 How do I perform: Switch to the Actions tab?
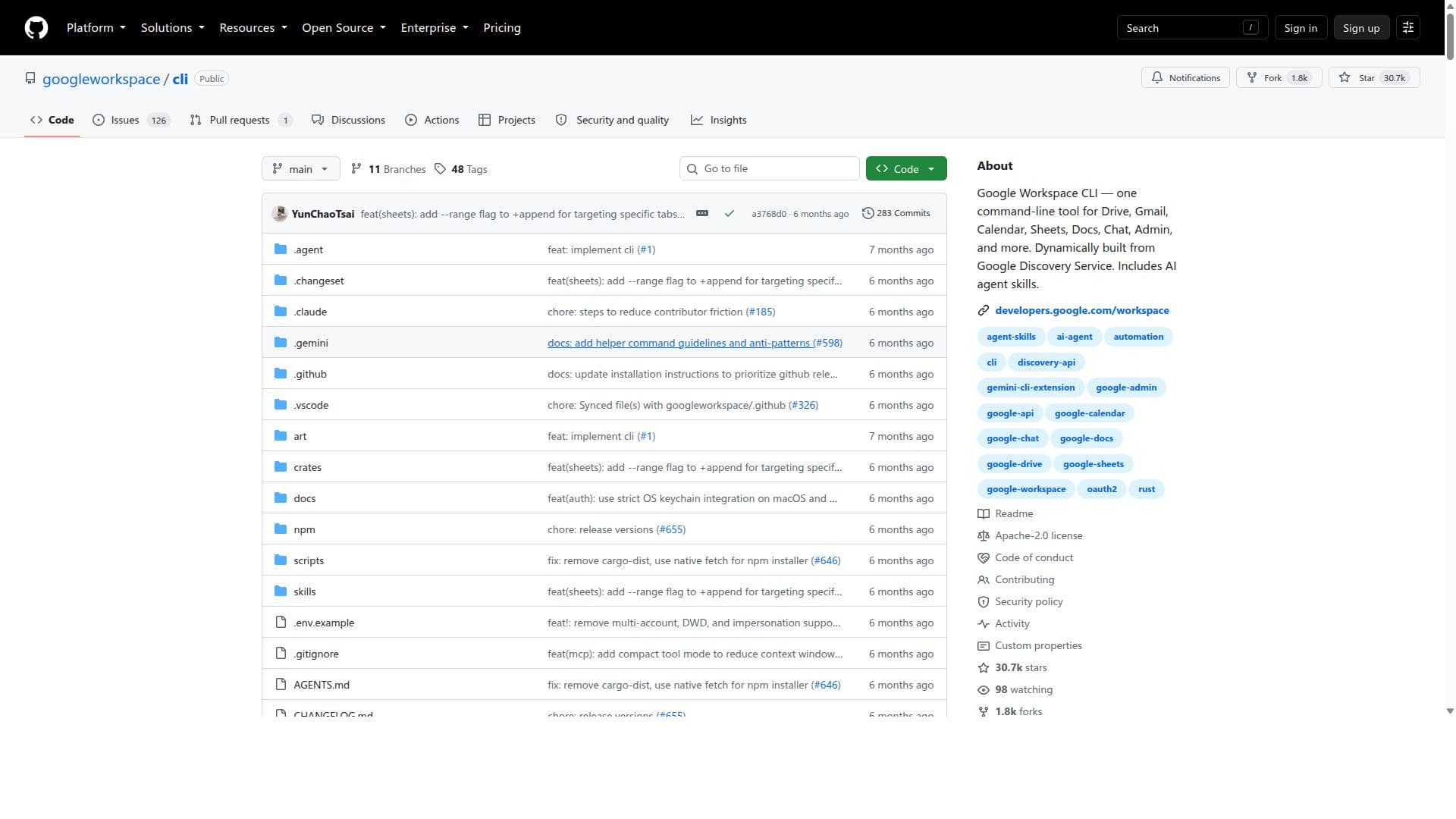point(431,121)
